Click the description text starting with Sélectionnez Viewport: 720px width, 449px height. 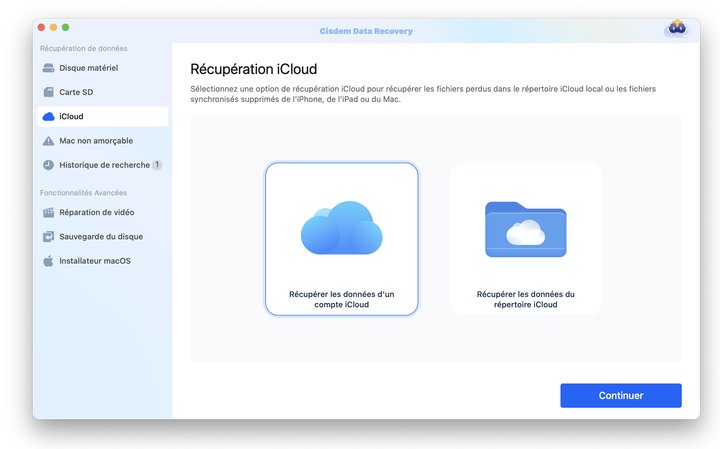pos(423,94)
